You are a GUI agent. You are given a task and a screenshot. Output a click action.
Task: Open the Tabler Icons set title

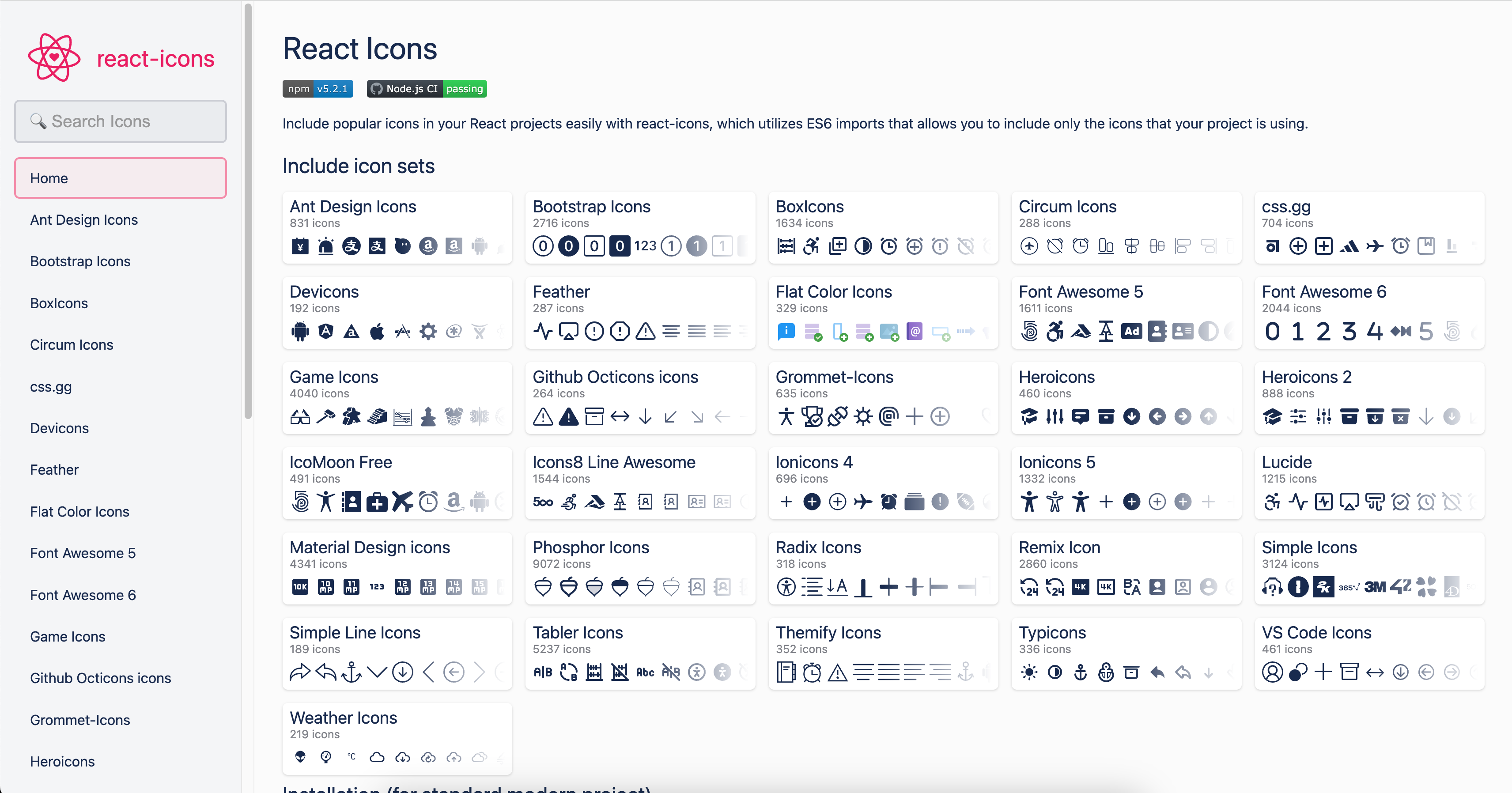578,632
